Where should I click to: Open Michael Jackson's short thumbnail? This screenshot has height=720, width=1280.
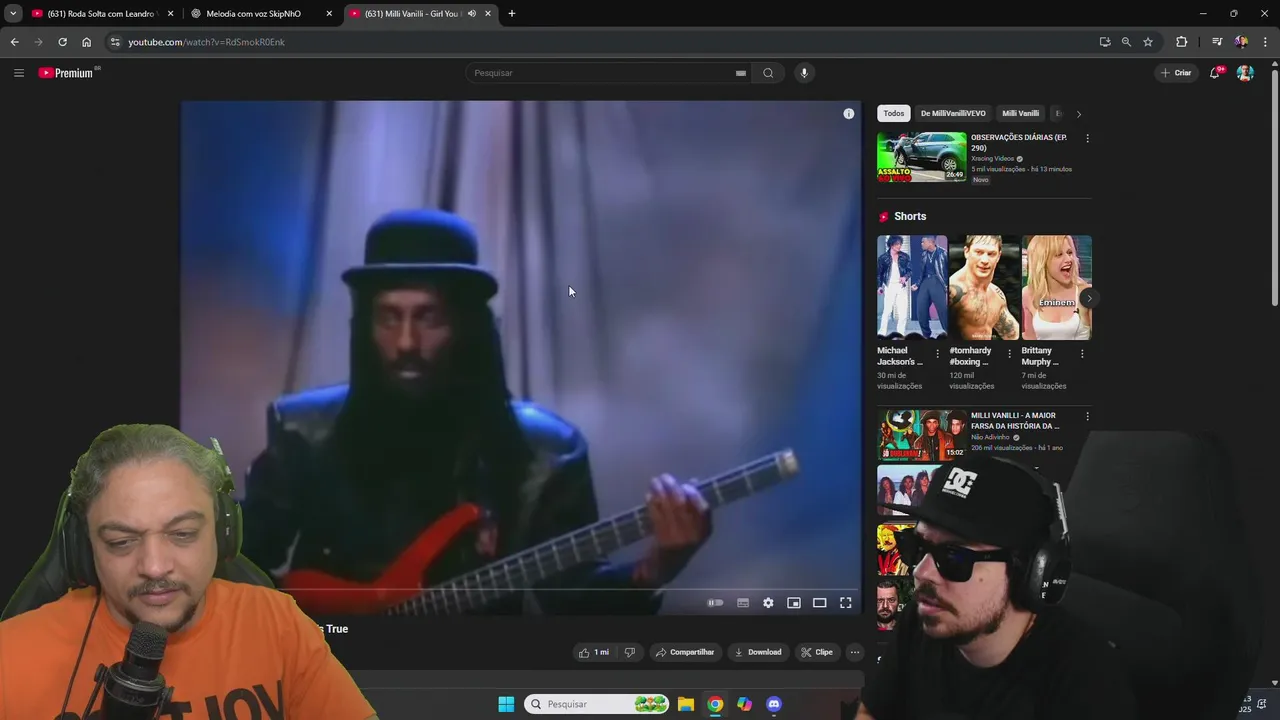coord(912,288)
